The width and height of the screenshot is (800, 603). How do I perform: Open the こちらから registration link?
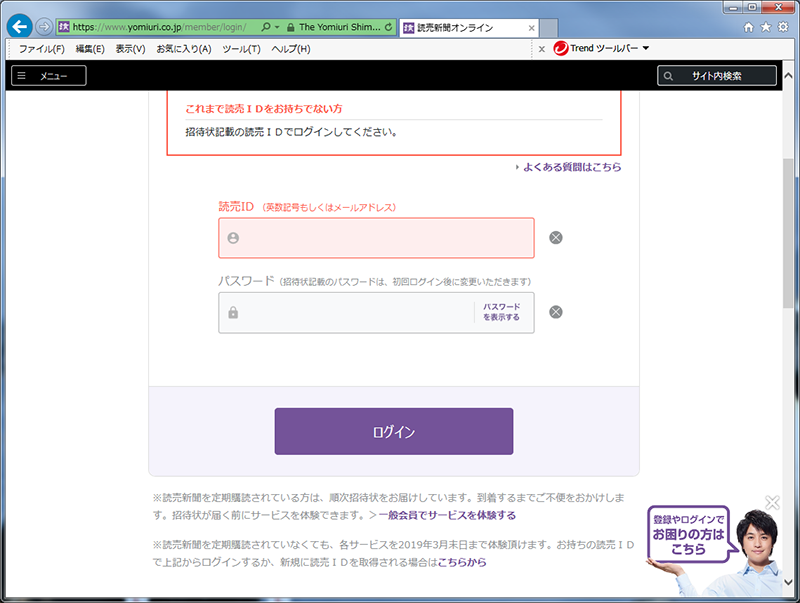462,562
